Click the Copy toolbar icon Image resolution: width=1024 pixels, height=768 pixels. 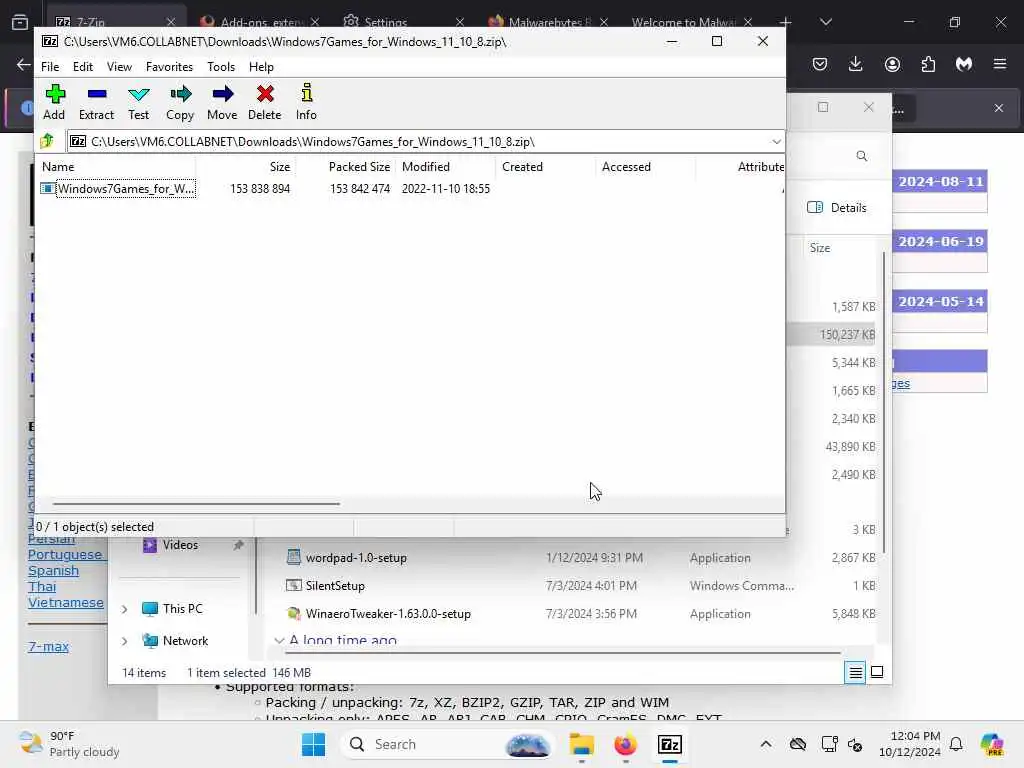click(x=180, y=102)
